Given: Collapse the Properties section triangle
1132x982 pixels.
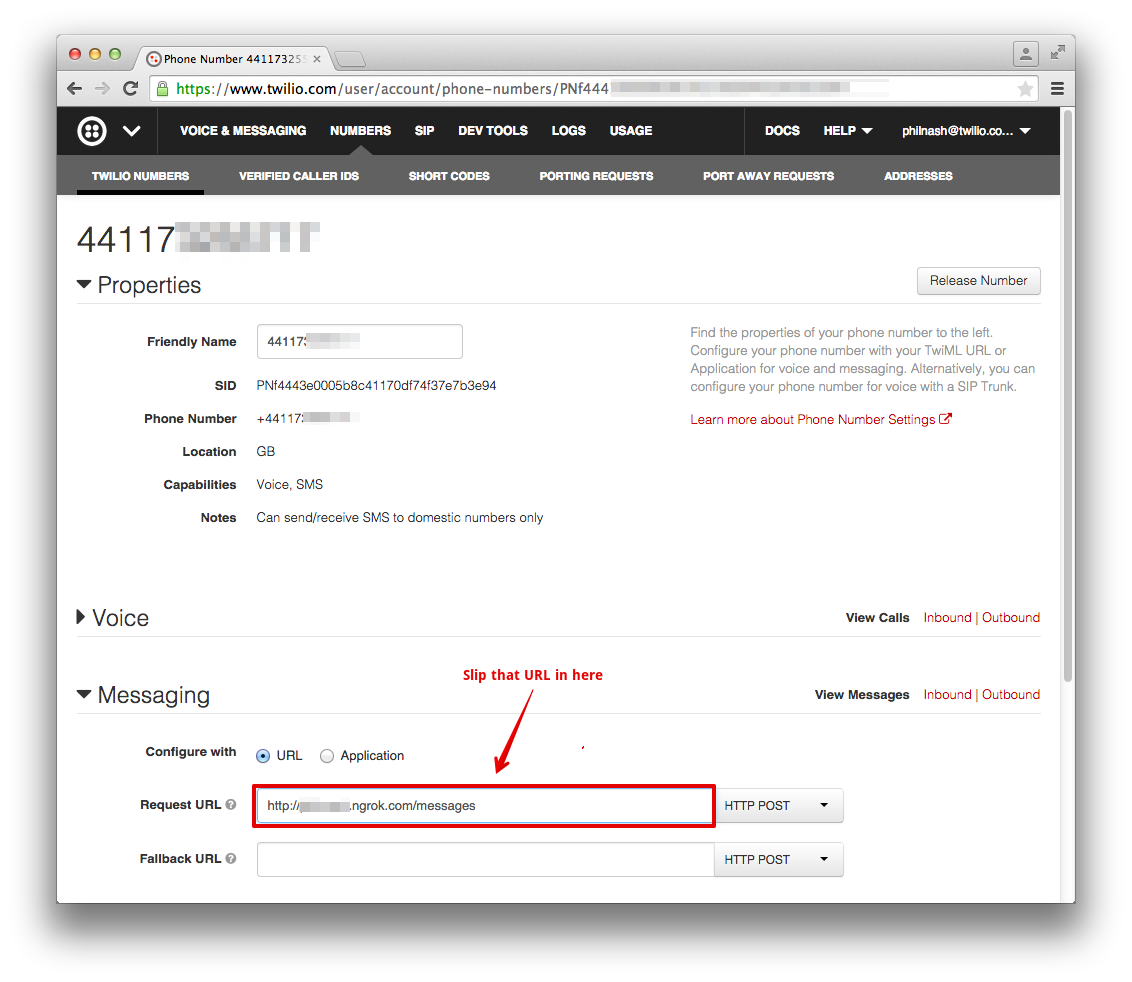Looking at the screenshot, I should point(84,284).
